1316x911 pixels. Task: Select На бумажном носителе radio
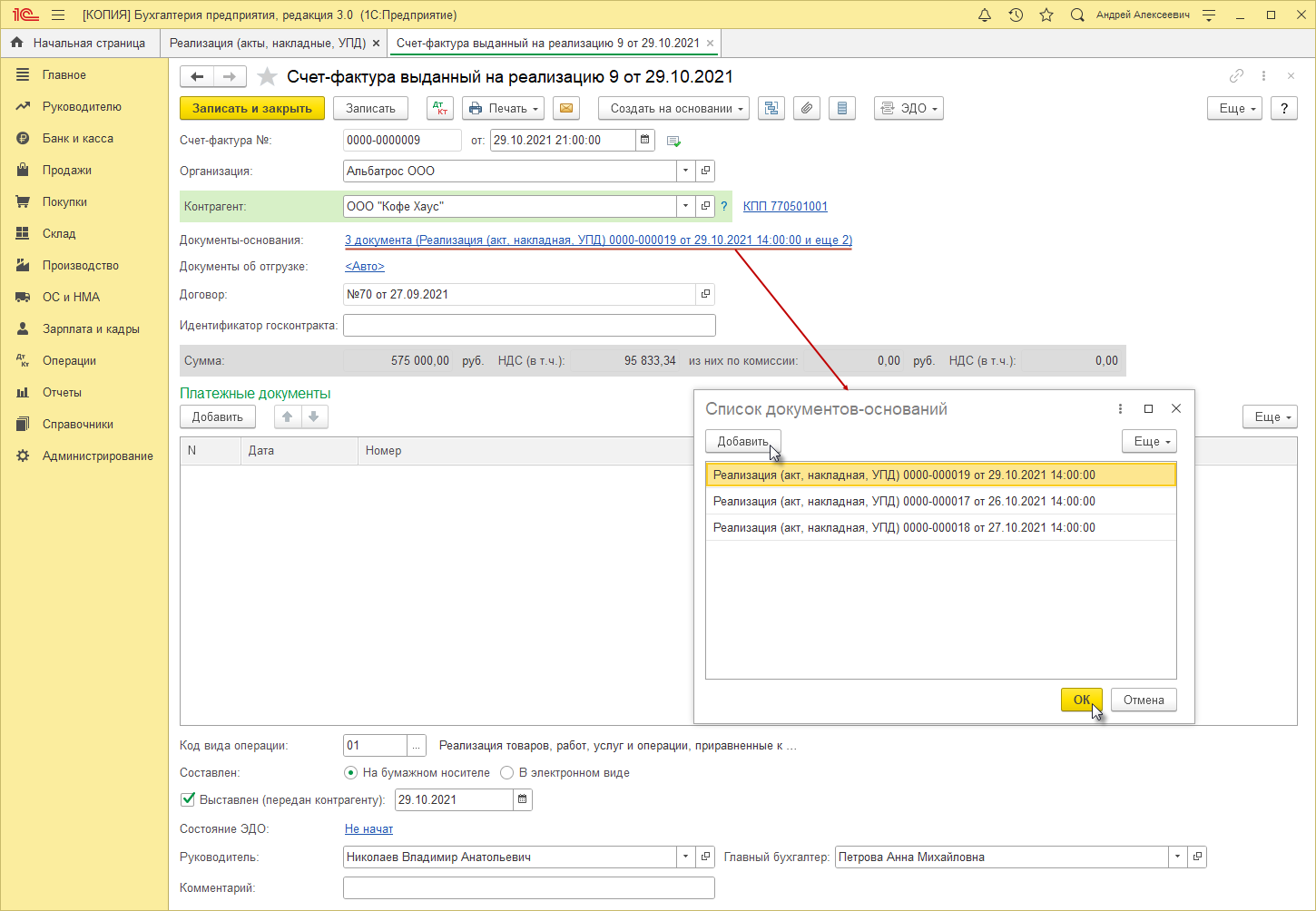coord(351,773)
